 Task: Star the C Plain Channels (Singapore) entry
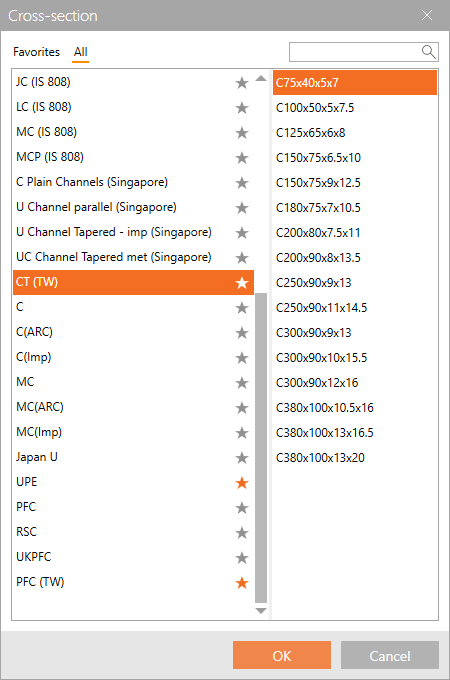tap(242, 183)
